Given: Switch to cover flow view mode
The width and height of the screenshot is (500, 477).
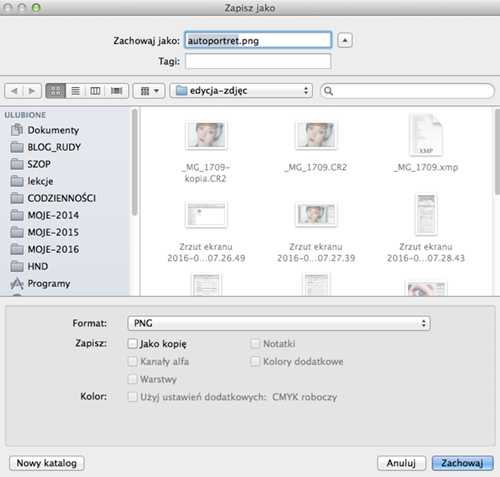Looking at the screenshot, I should coord(117,91).
